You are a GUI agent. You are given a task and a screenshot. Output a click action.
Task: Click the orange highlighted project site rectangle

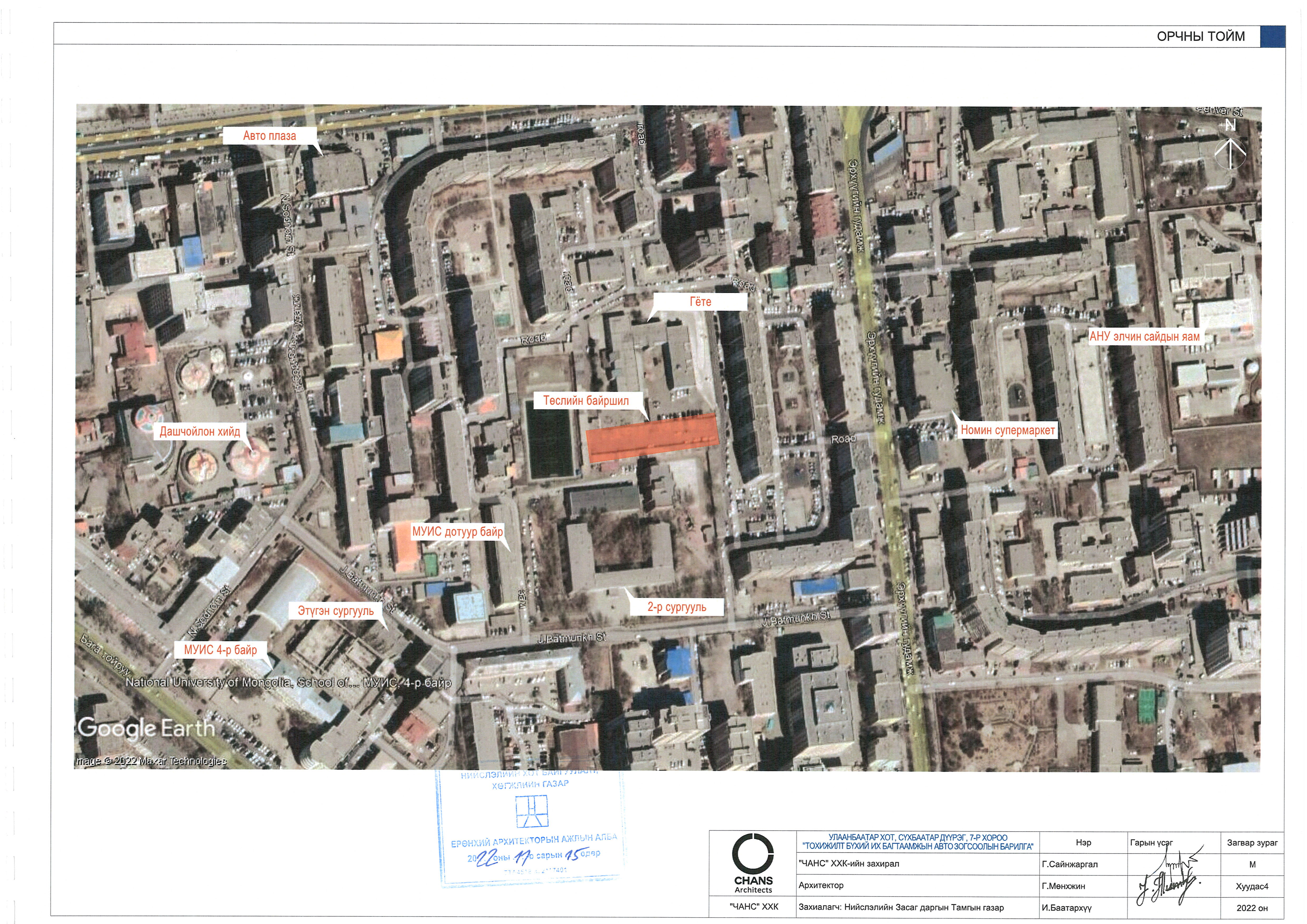pos(652,437)
